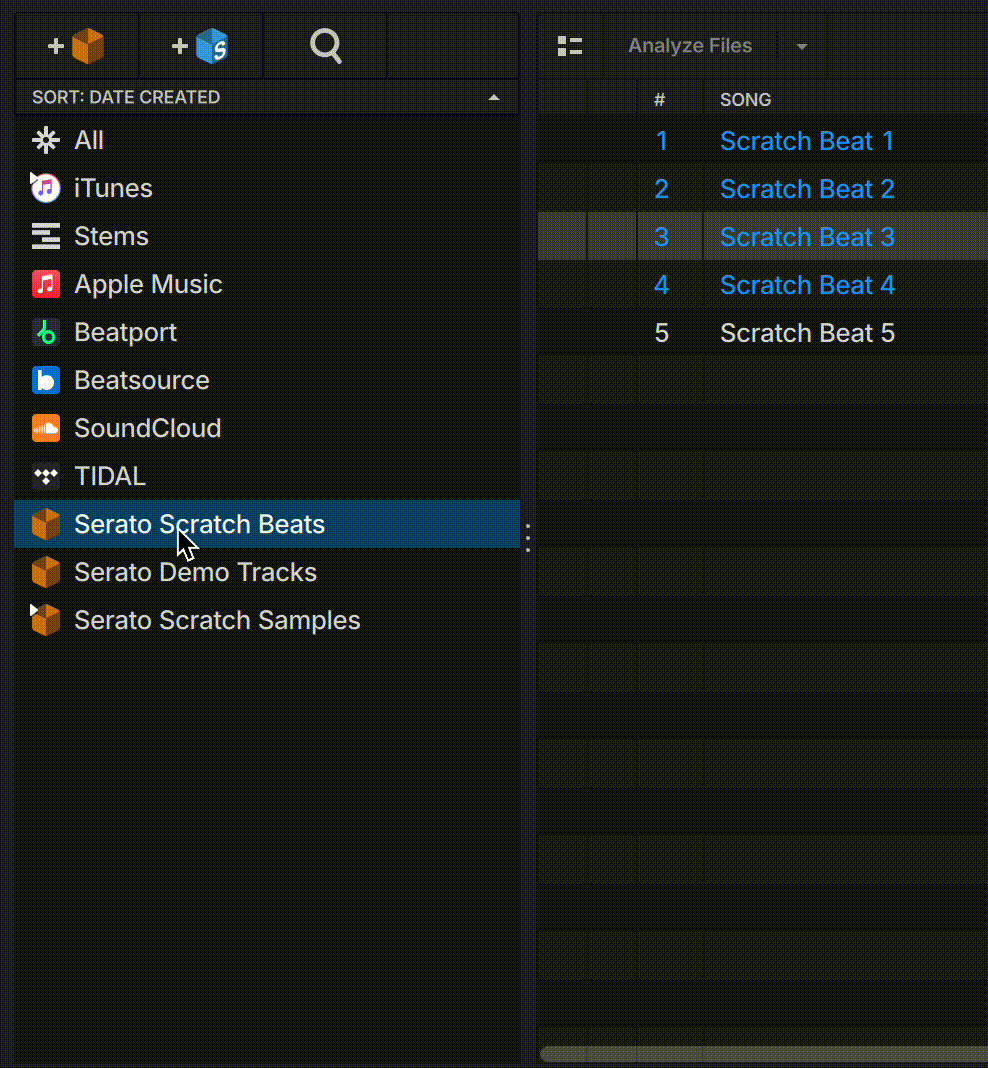The height and width of the screenshot is (1068, 988).
Task: Select track Scratch Beat 5
Action: click(x=807, y=333)
